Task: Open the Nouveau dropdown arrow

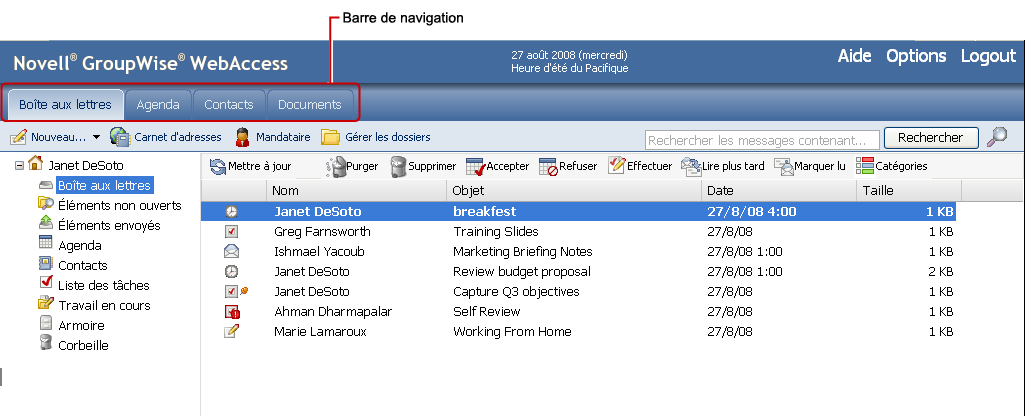Action: (x=97, y=137)
